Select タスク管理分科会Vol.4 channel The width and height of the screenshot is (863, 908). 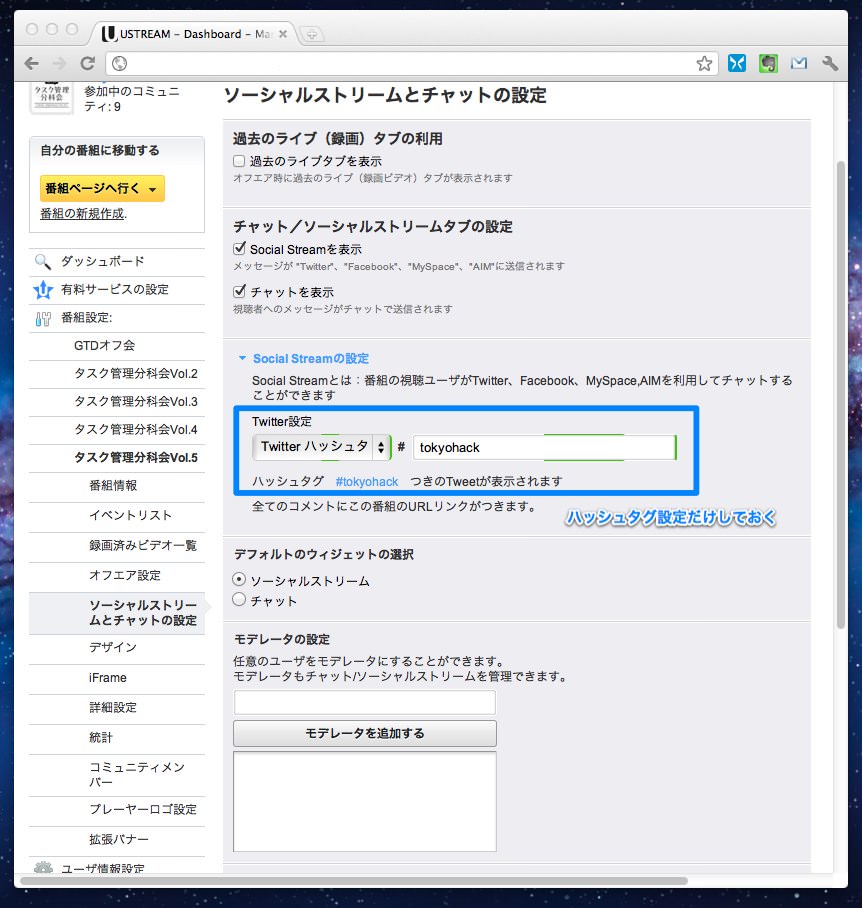(x=136, y=429)
